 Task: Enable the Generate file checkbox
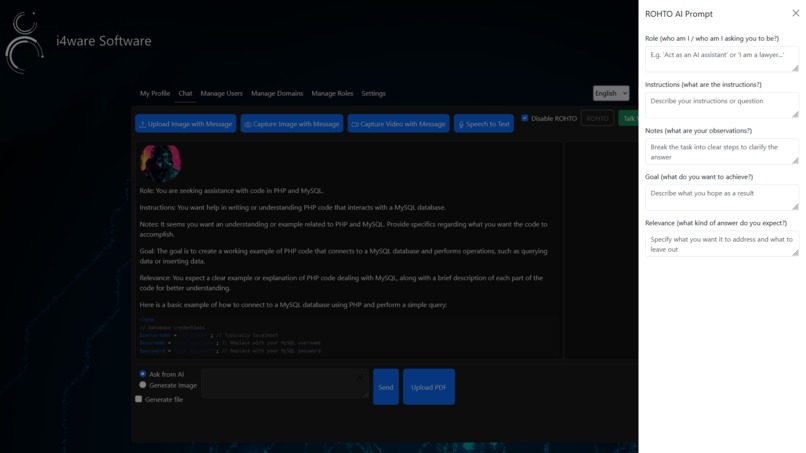click(138, 399)
